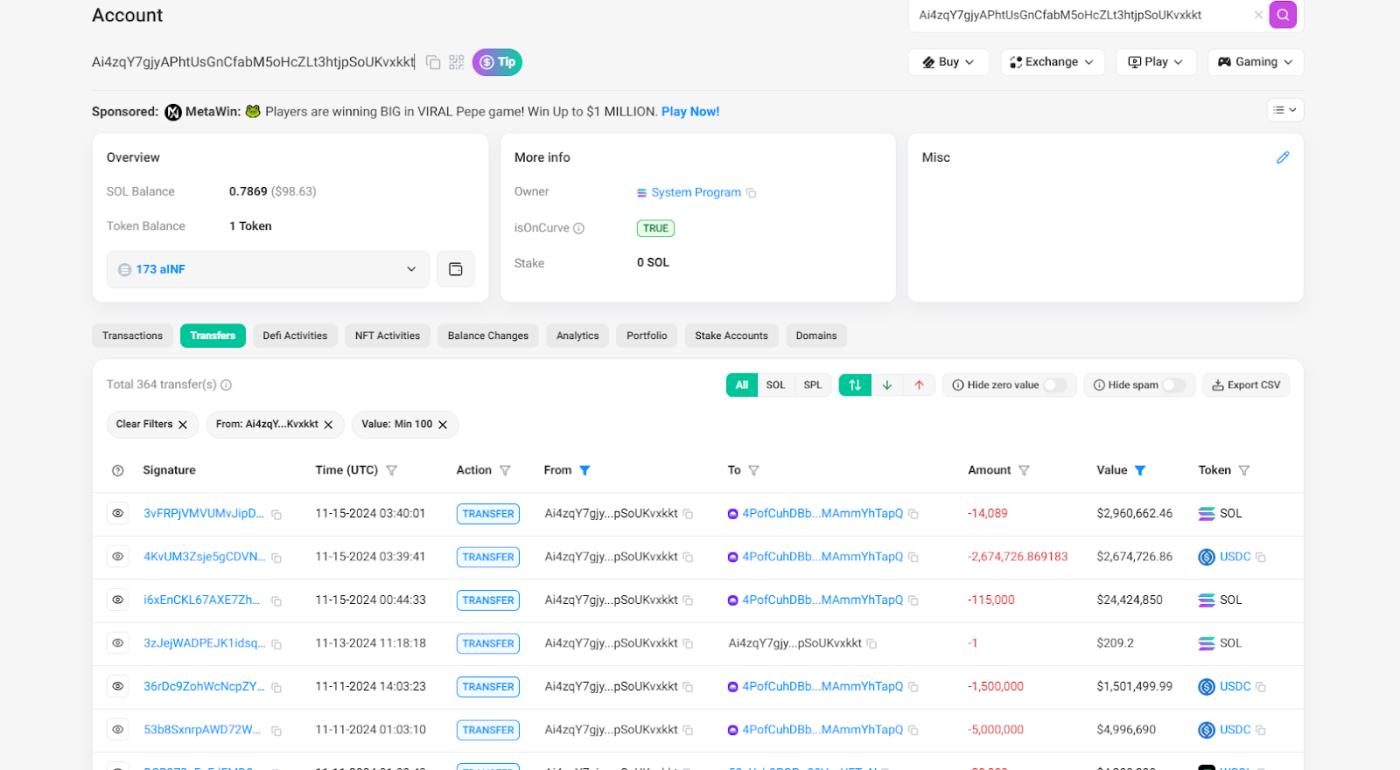
Task: Open the Tip dialog
Action: [x=499, y=61]
